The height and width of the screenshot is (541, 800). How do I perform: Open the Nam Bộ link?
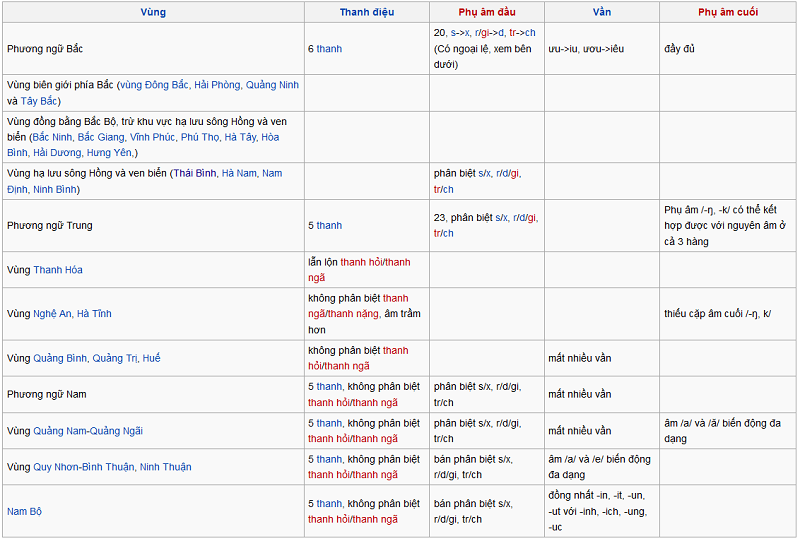[x=24, y=511]
